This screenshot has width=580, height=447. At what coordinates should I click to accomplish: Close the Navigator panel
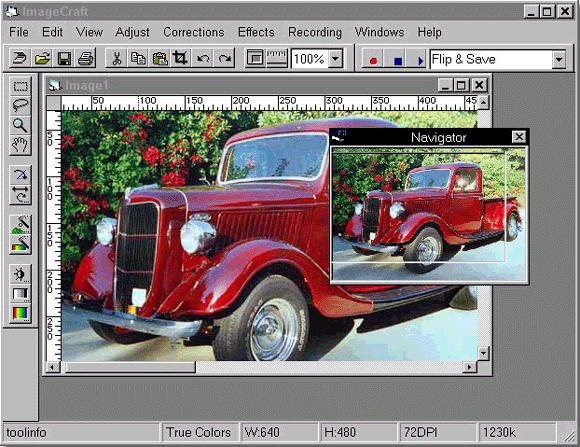tap(519, 137)
